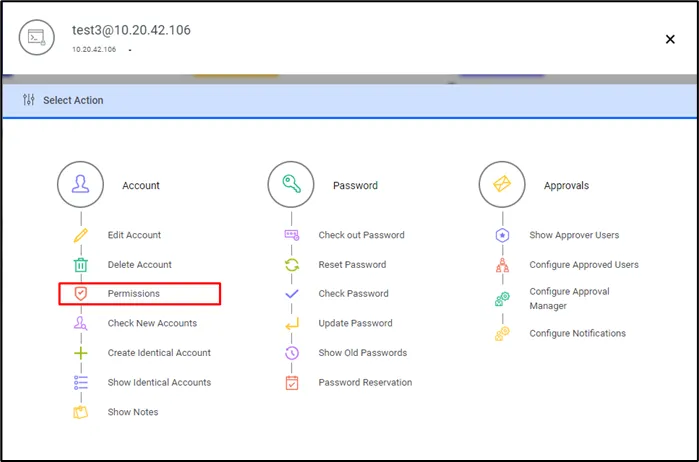Click the Check New Accounts magnifier user icon
This screenshot has height=462, width=699.
click(x=81, y=323)
